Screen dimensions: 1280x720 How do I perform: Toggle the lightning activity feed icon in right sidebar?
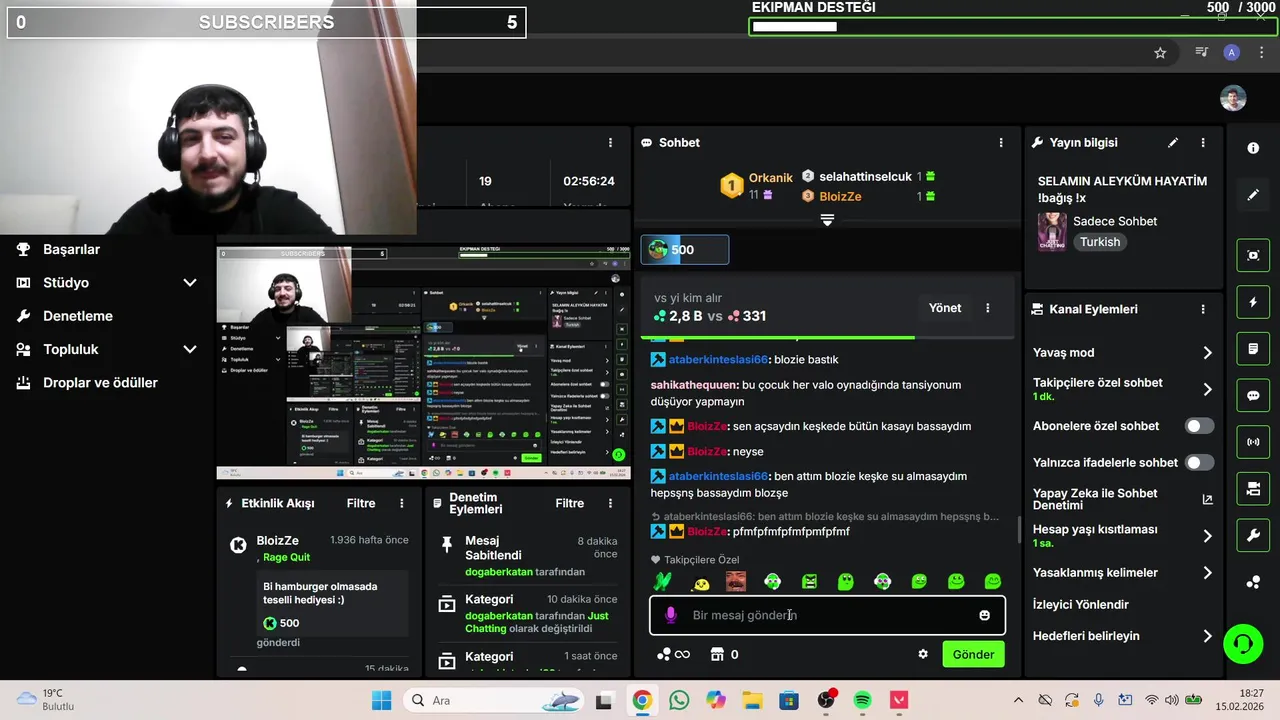coord(1253,302)
